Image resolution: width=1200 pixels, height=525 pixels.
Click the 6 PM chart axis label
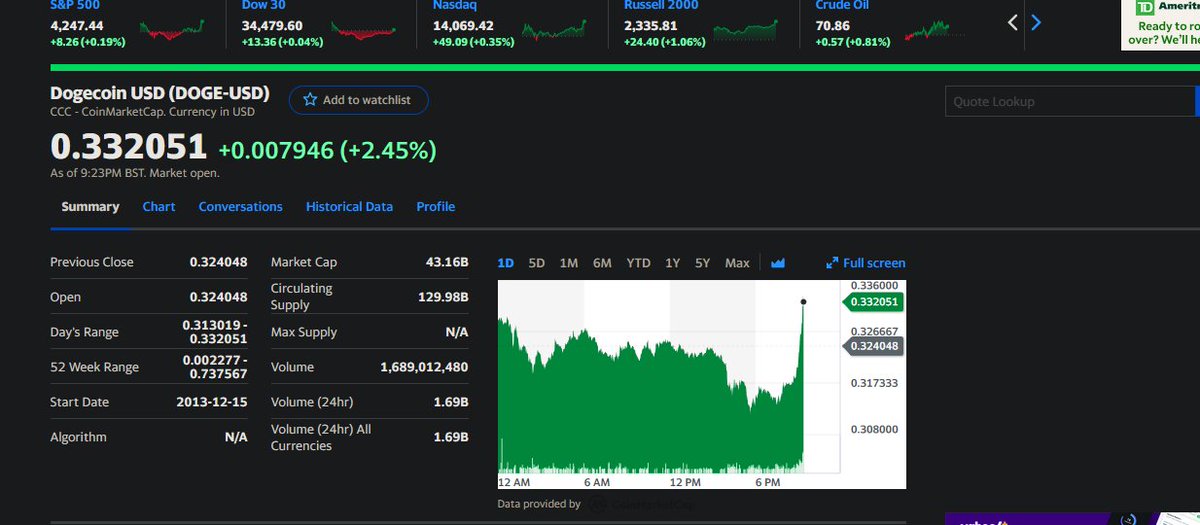(x=768, y=482)
